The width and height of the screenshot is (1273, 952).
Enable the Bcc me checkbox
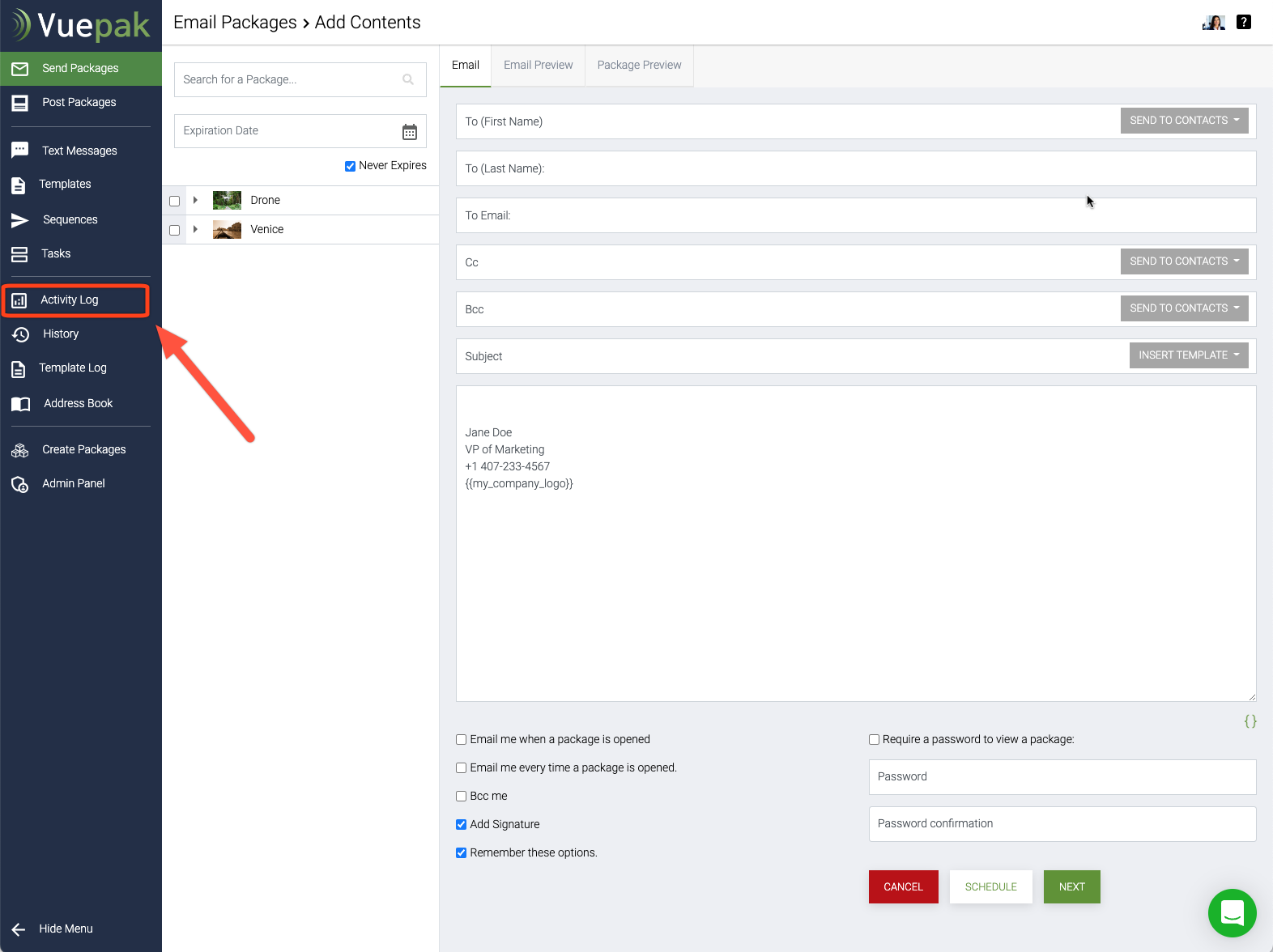tap(461, 797)
